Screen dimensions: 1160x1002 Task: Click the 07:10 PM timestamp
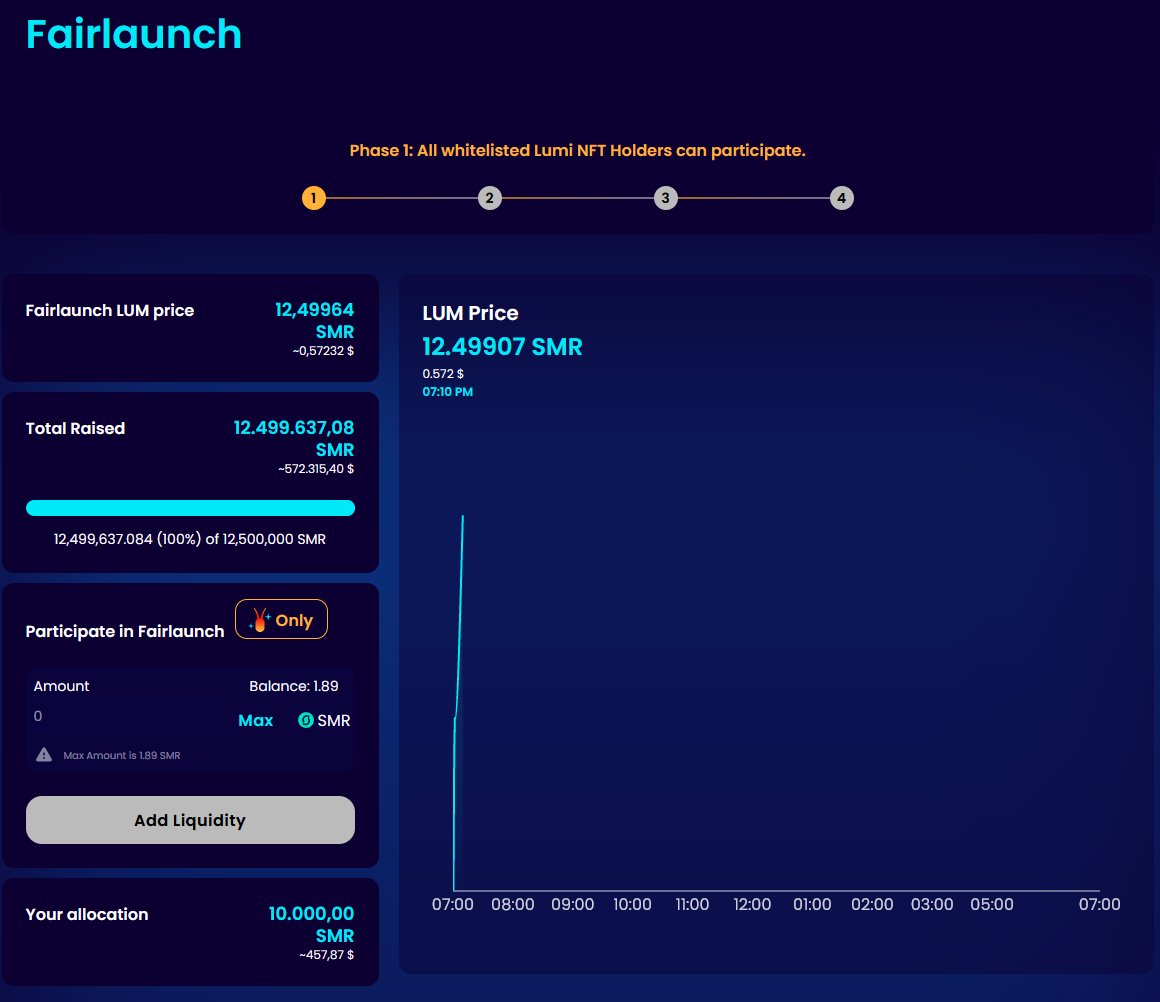coord(448,391)
